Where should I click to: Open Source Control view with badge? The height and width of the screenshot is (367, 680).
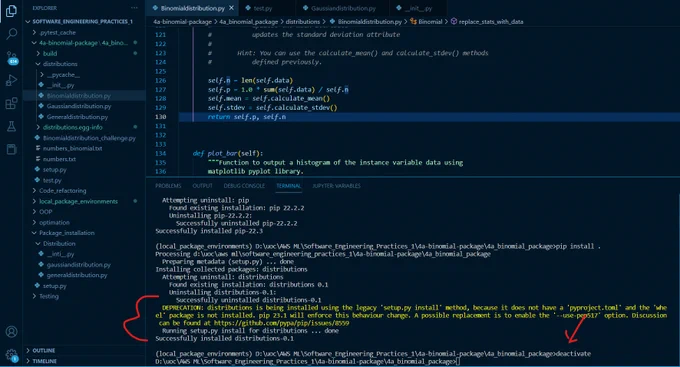pyautogui.click(x=11, y=58)
